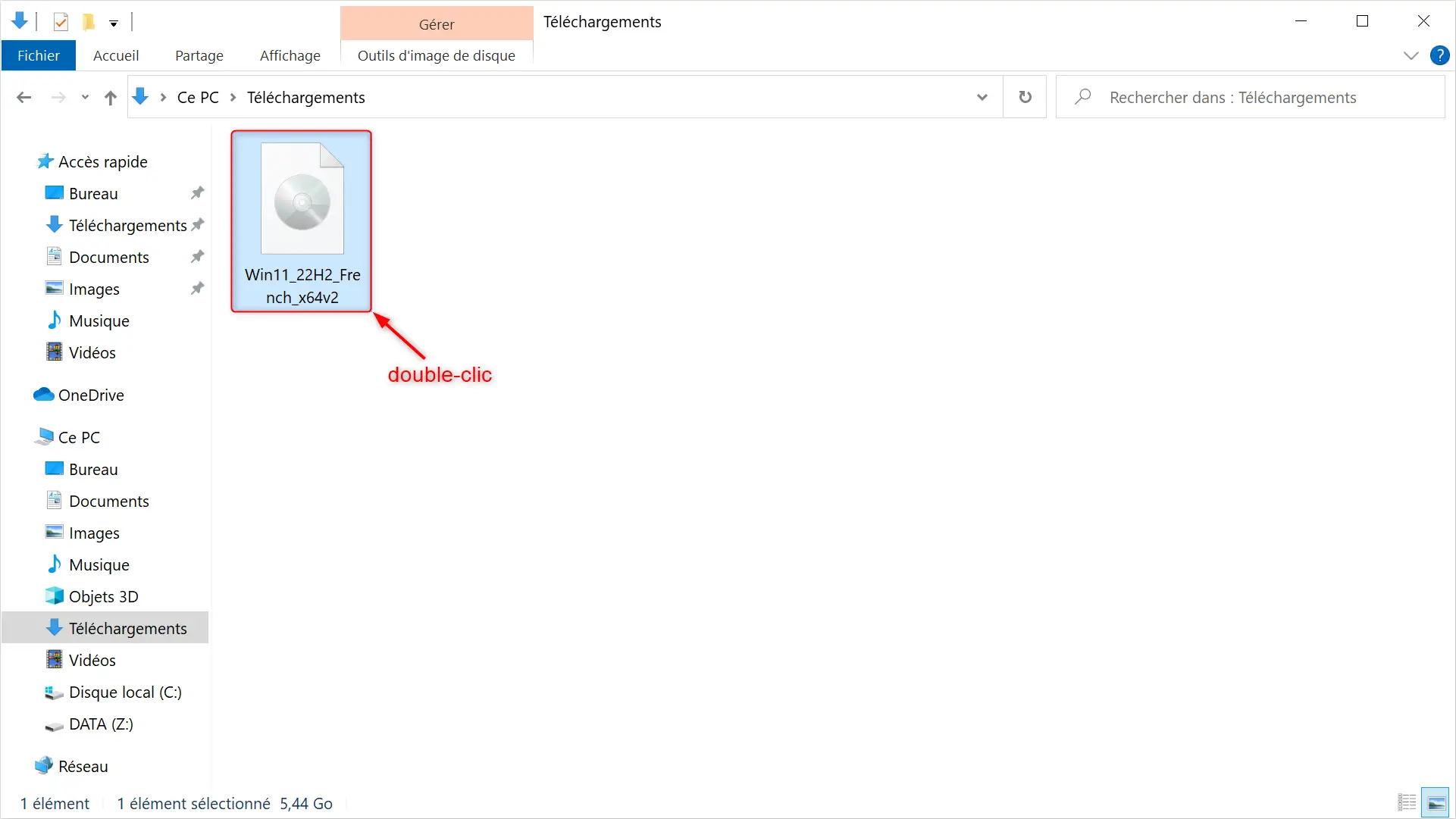
Task: Select Ce PC in navigation pane
Action: point(79,437)
